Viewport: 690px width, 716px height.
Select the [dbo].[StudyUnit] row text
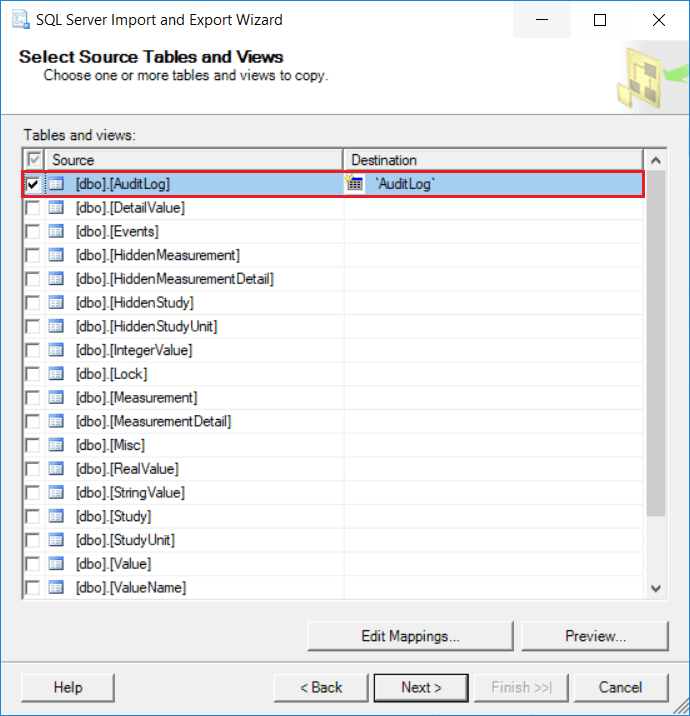point(126,540)
